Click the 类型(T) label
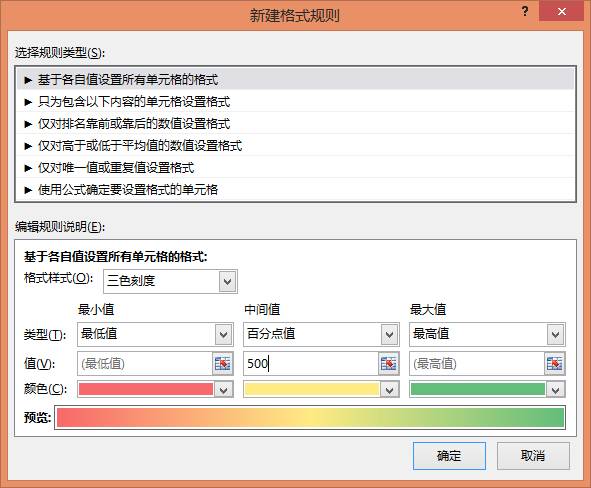Screen dimensions: 591x488 point(45,335)
